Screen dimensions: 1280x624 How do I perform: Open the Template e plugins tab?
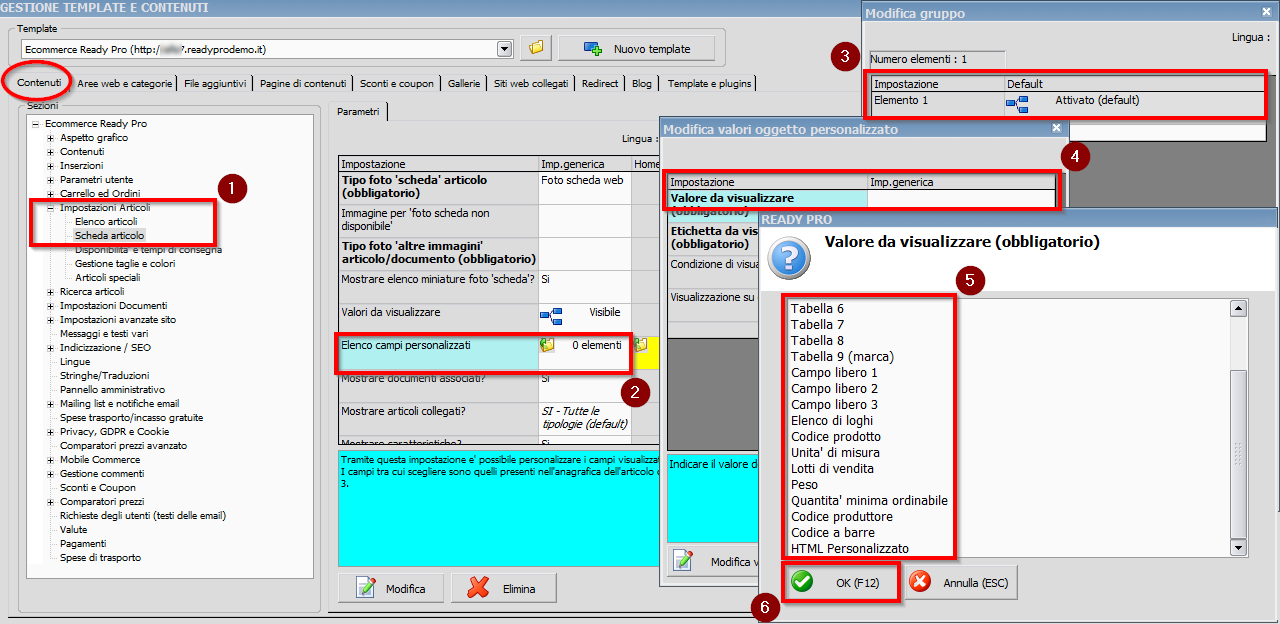click(x=708, y=84)
